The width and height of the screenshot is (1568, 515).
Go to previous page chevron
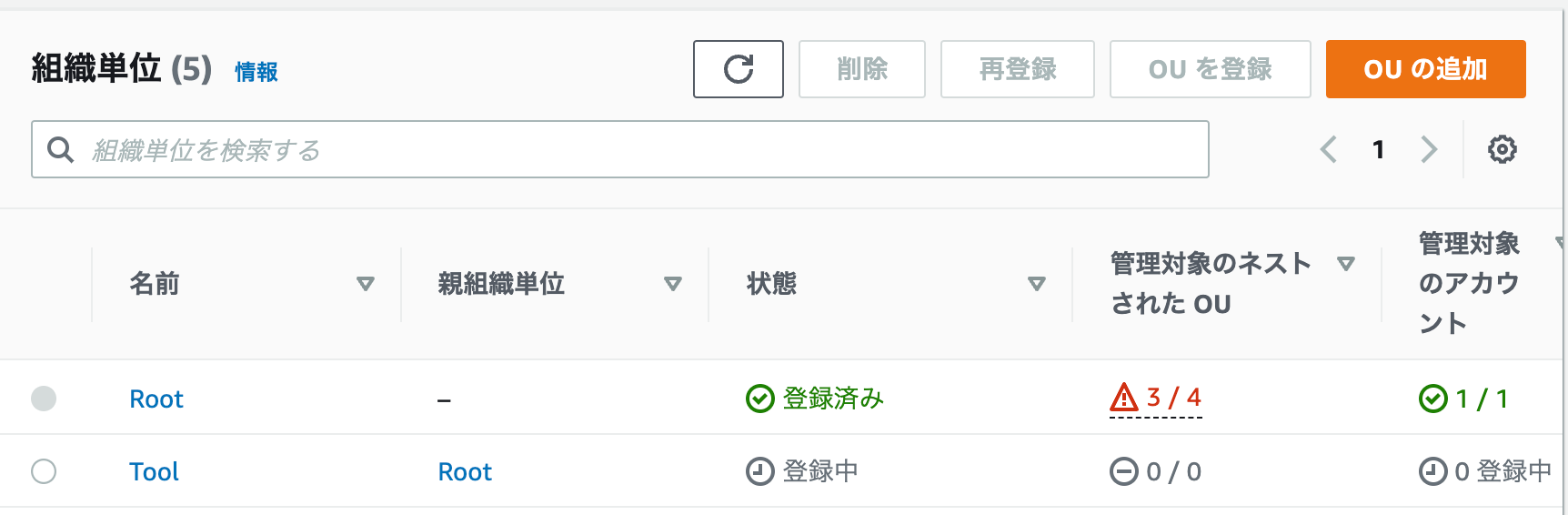tap(1329, 149)
